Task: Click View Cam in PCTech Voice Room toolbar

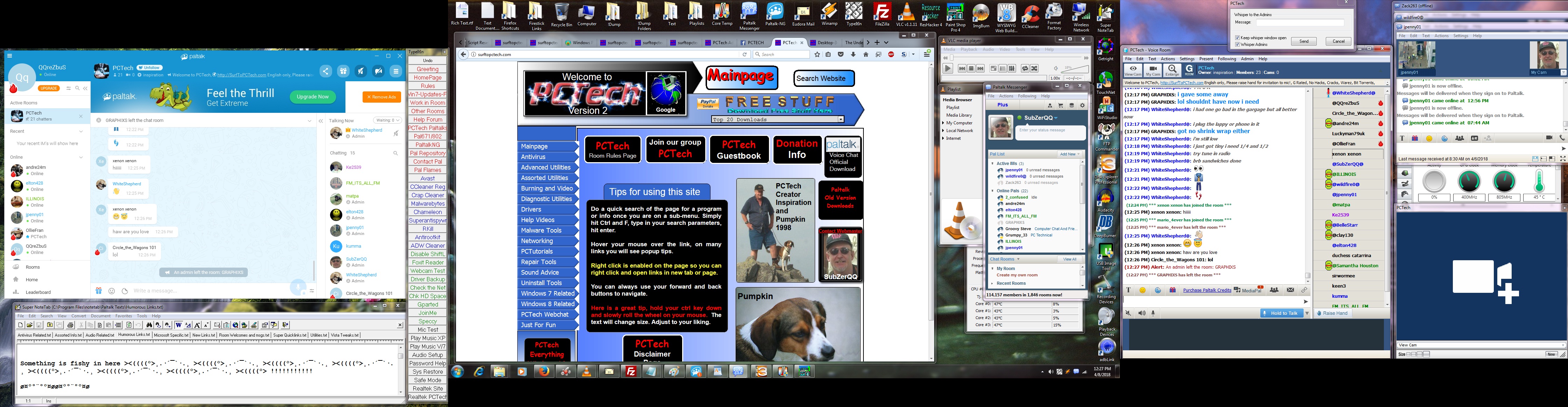Action: click(x=1133, y=71)
